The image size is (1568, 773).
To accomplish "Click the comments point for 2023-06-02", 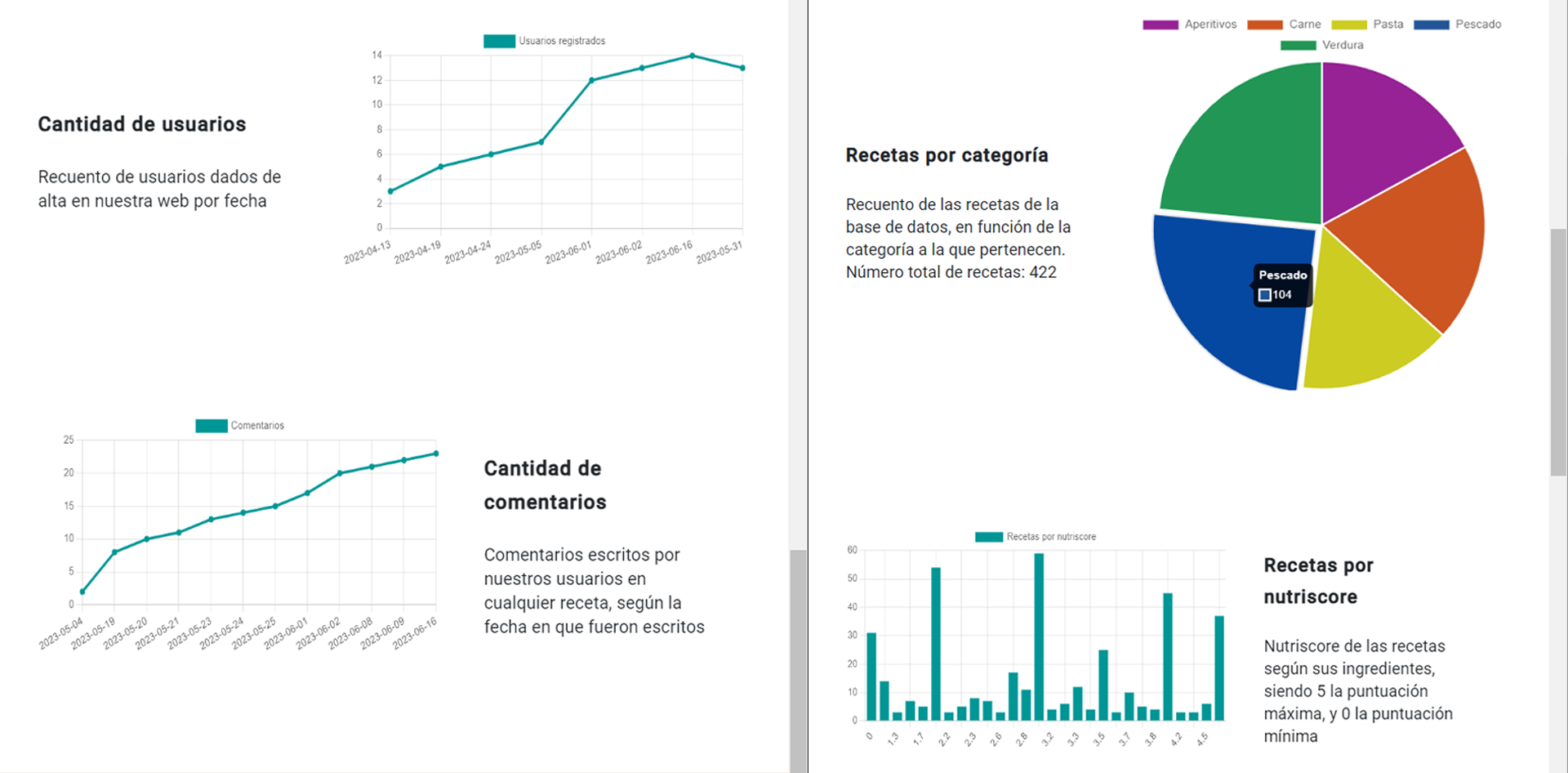I will click(x=340, y=473).
